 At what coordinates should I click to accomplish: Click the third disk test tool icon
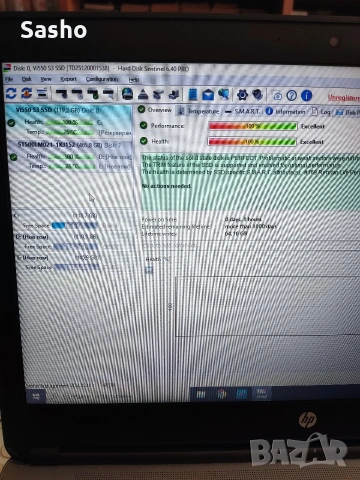click(x=93, y=94)
